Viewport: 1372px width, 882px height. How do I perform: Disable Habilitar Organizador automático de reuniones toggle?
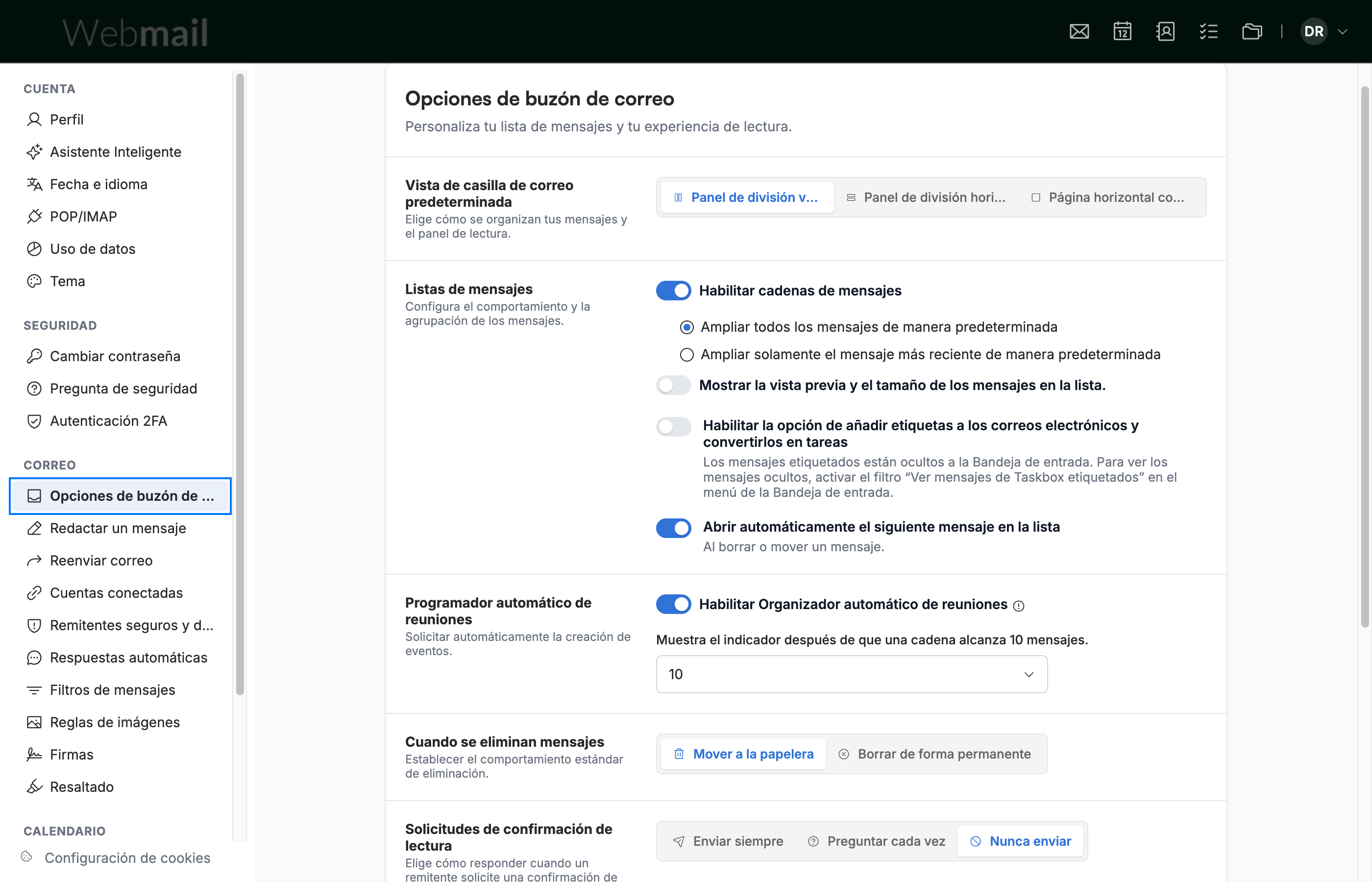(x=673, y=604)
